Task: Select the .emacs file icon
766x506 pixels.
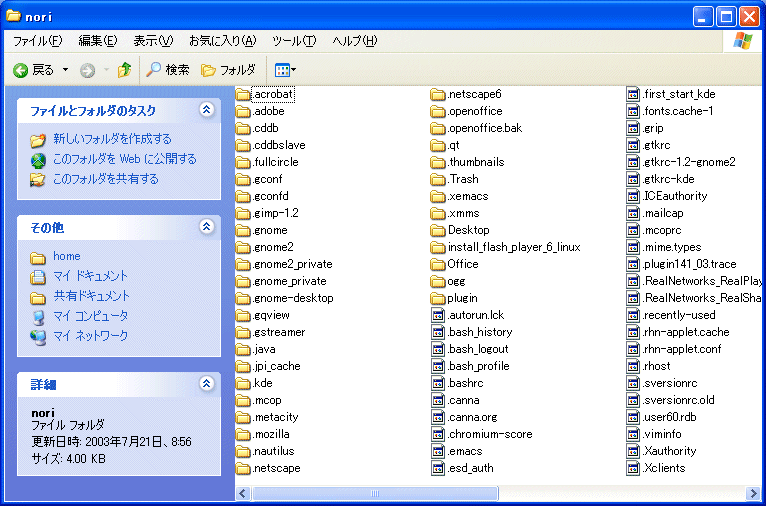Action: pos(438,451)
